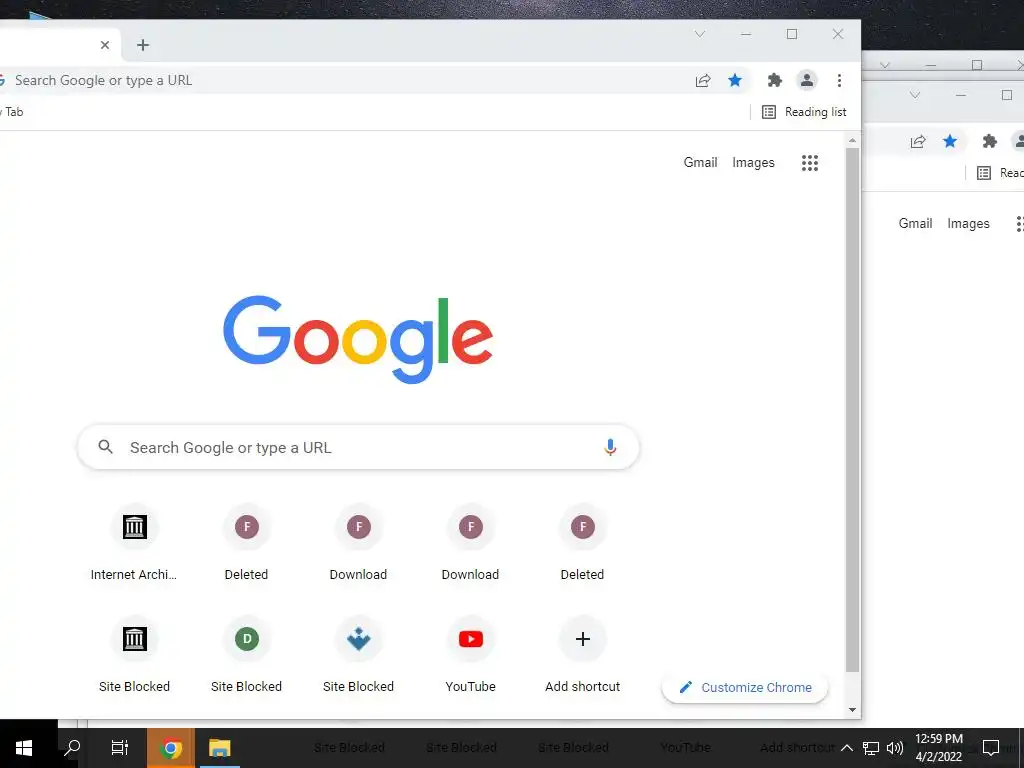
Task: Open reading list icon in background Chrome window
Action: (x=984, y=172)
